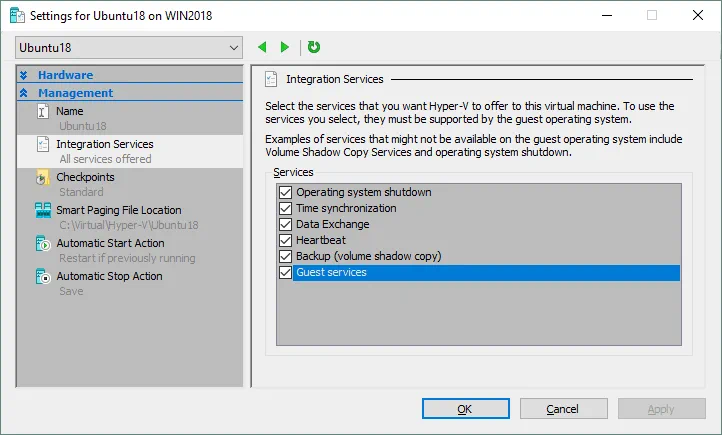Click the Checkpoints icon in sidebar

coord(43,178)
